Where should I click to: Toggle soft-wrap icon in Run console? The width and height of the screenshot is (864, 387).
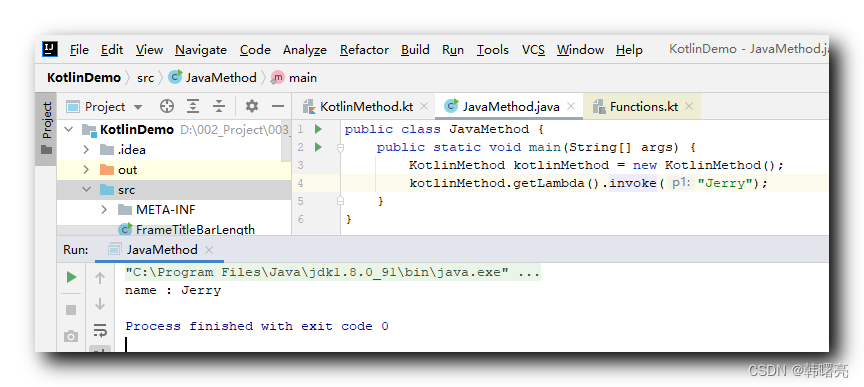click(100, 330)
